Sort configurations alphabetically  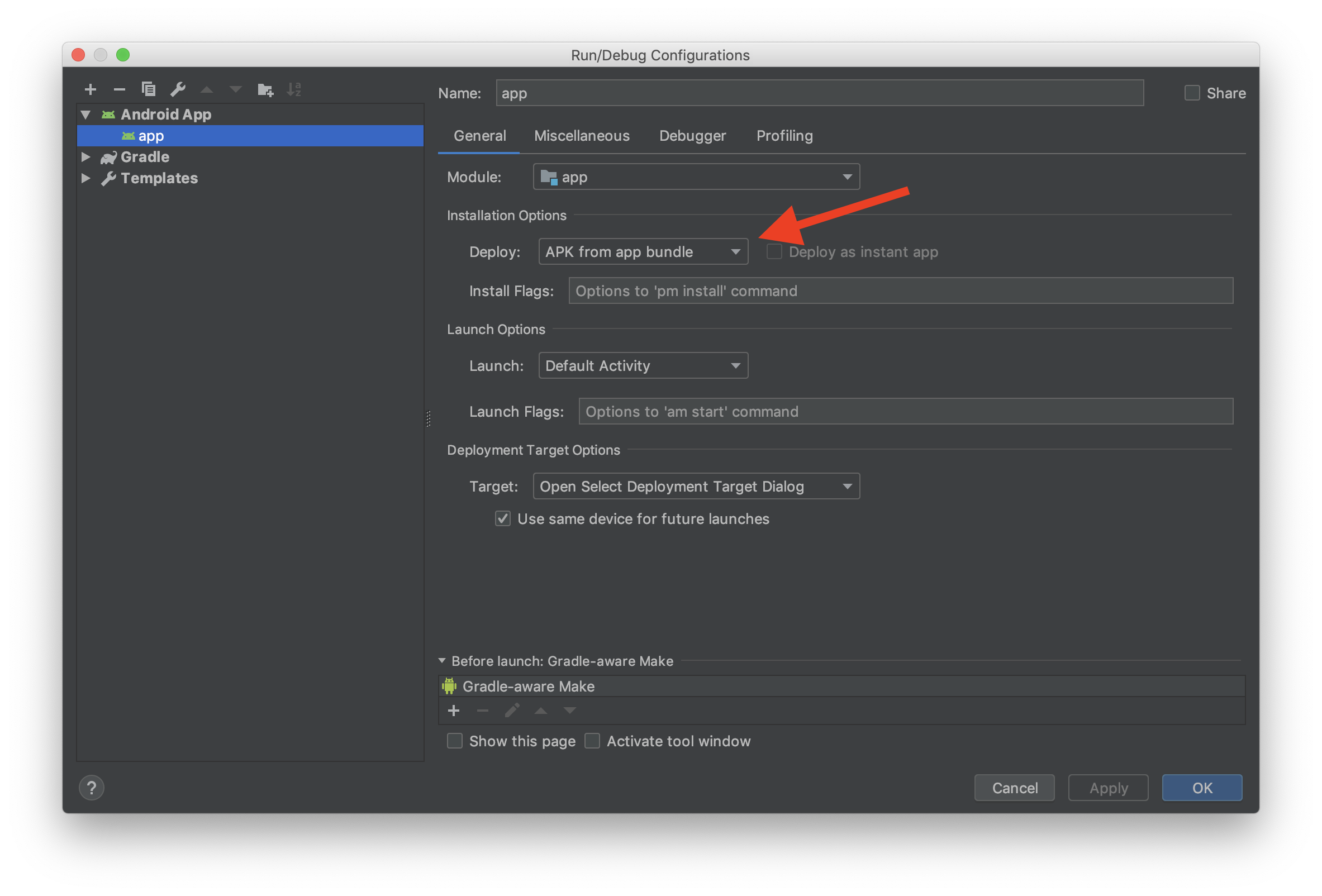tap(294, 89)
